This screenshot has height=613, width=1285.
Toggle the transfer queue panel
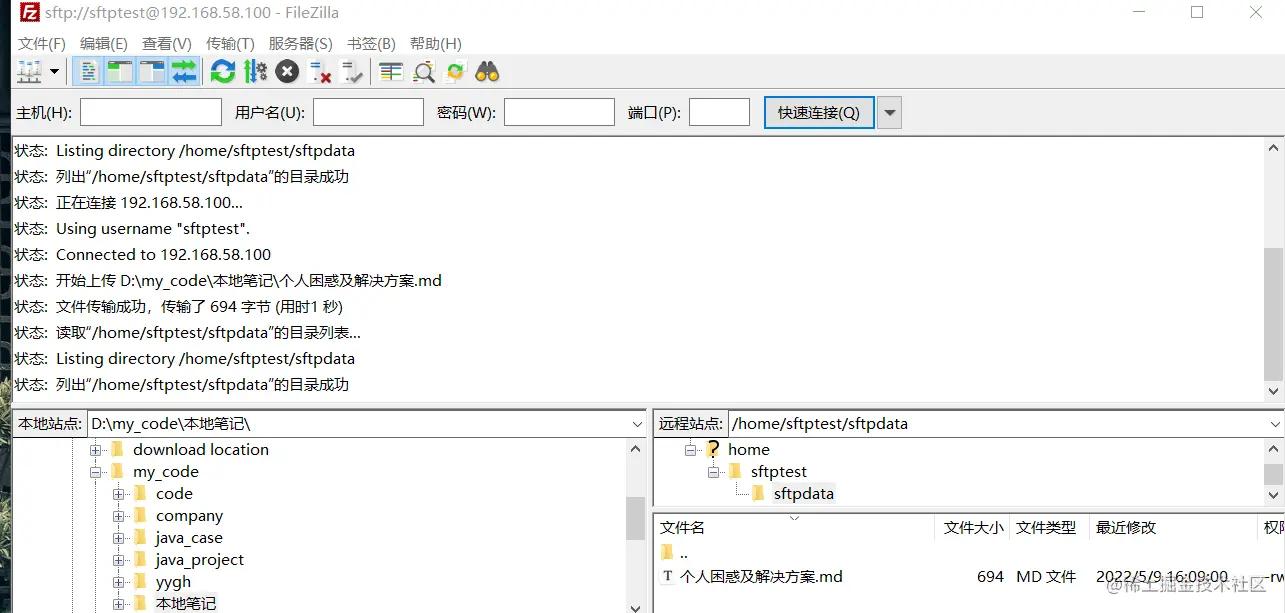point(186,71)
